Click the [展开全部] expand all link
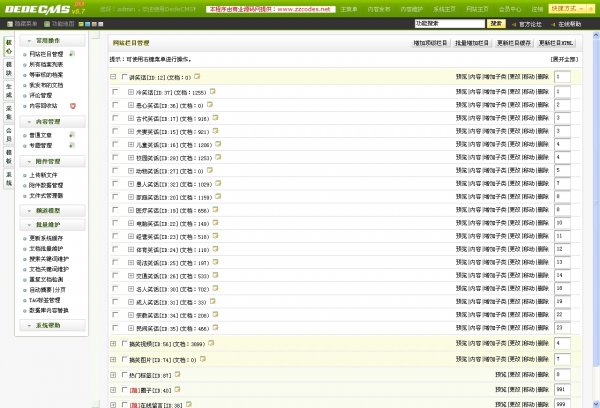The image size is (600, 408). tap(564, 59)
